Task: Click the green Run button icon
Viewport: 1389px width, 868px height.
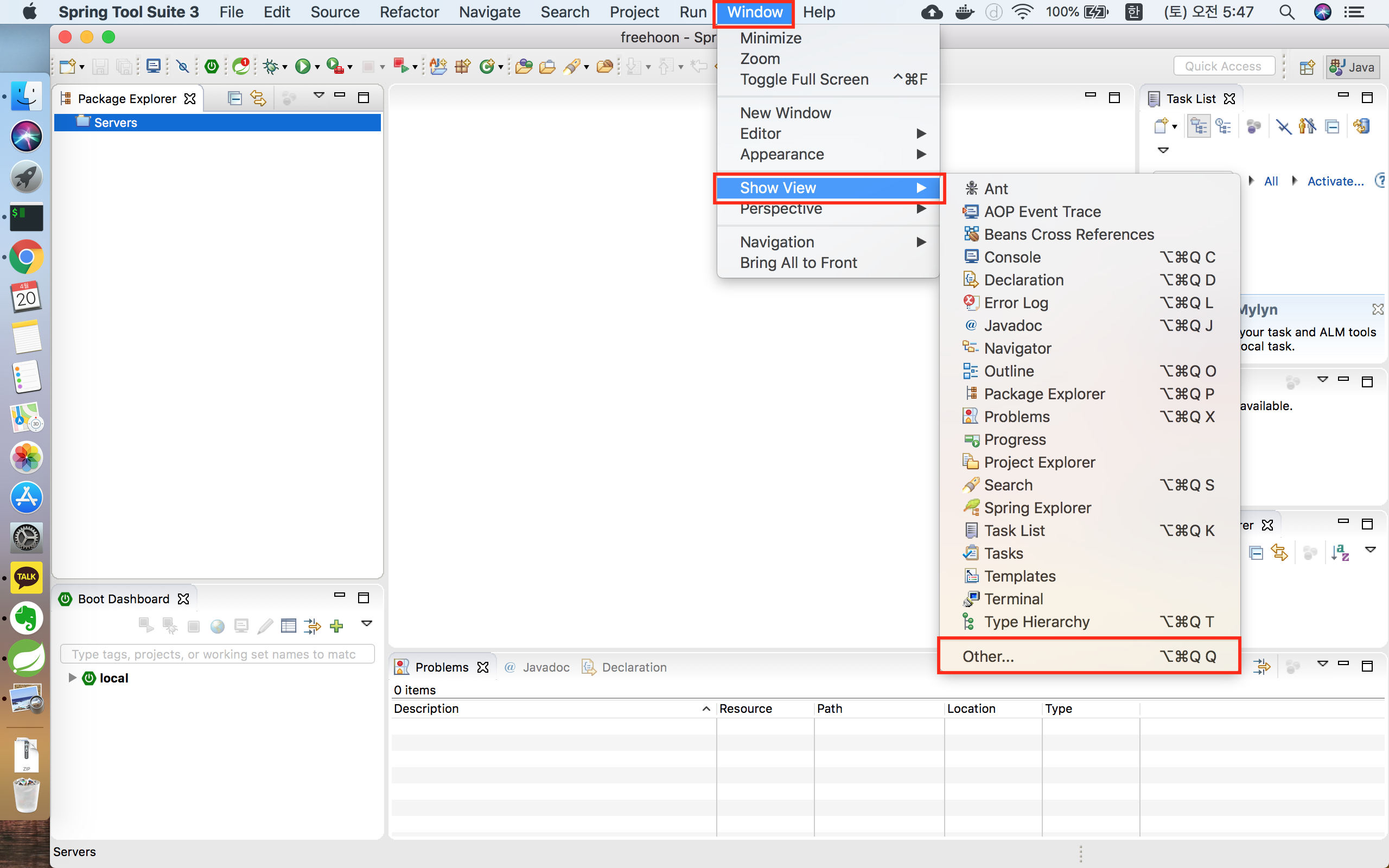Action: coord(302,67)
